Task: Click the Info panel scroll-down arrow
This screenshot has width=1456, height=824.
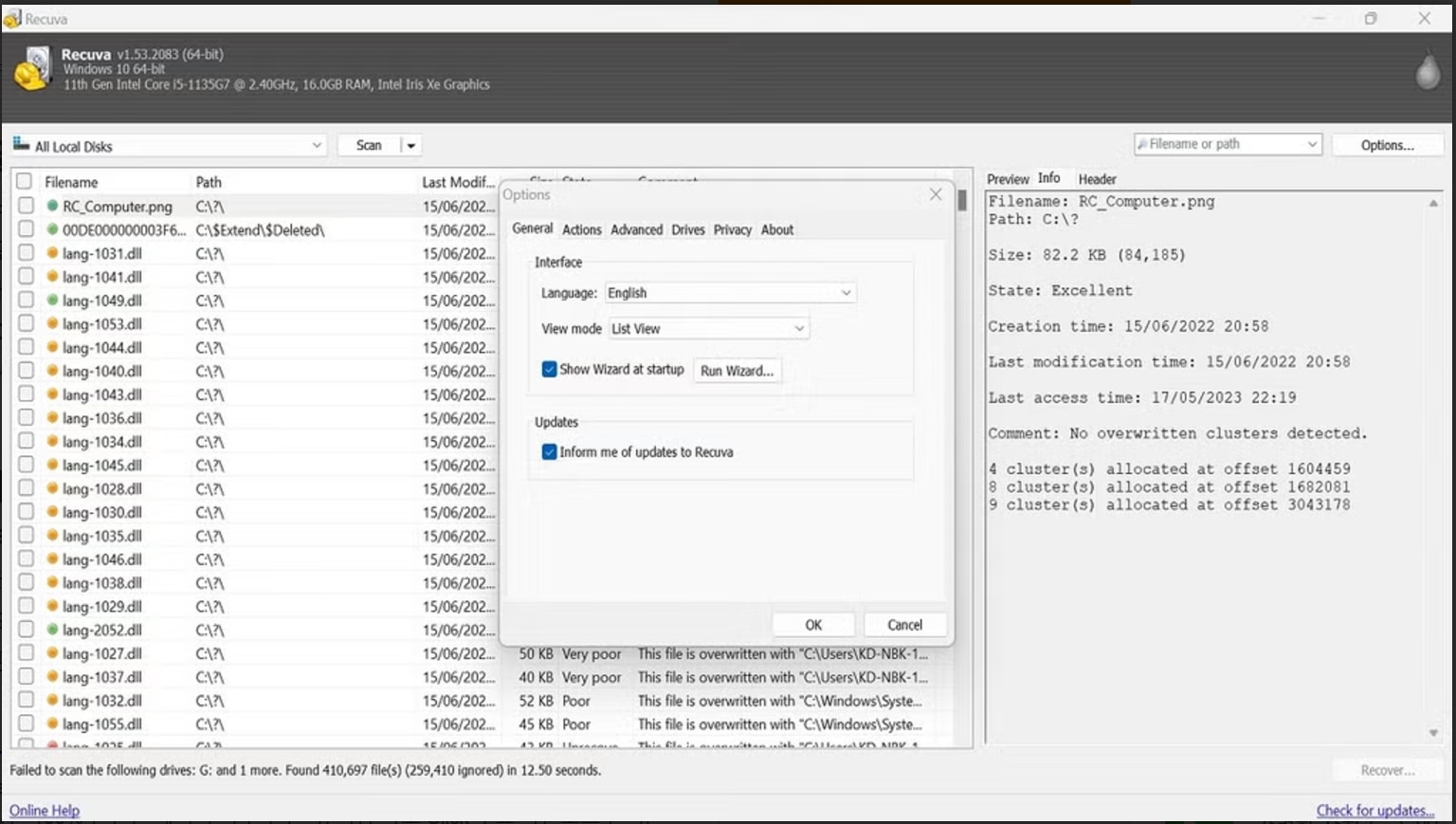Action: pos(1433,733)
